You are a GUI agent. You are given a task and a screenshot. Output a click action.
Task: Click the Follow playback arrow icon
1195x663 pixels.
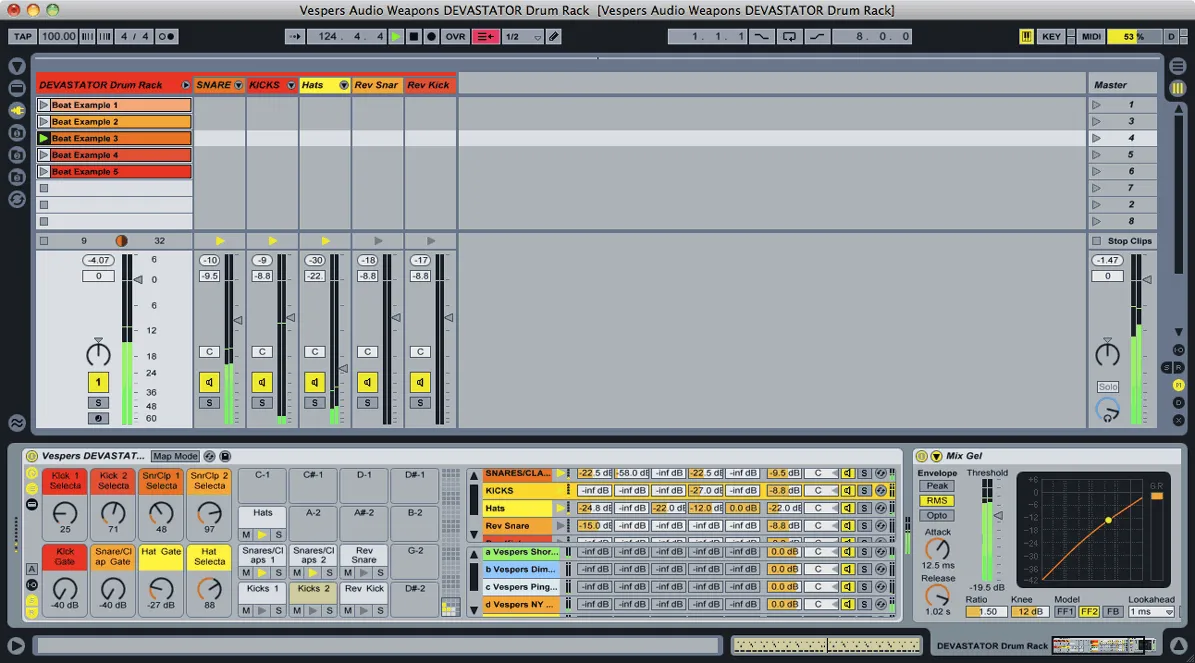[294, 37]
